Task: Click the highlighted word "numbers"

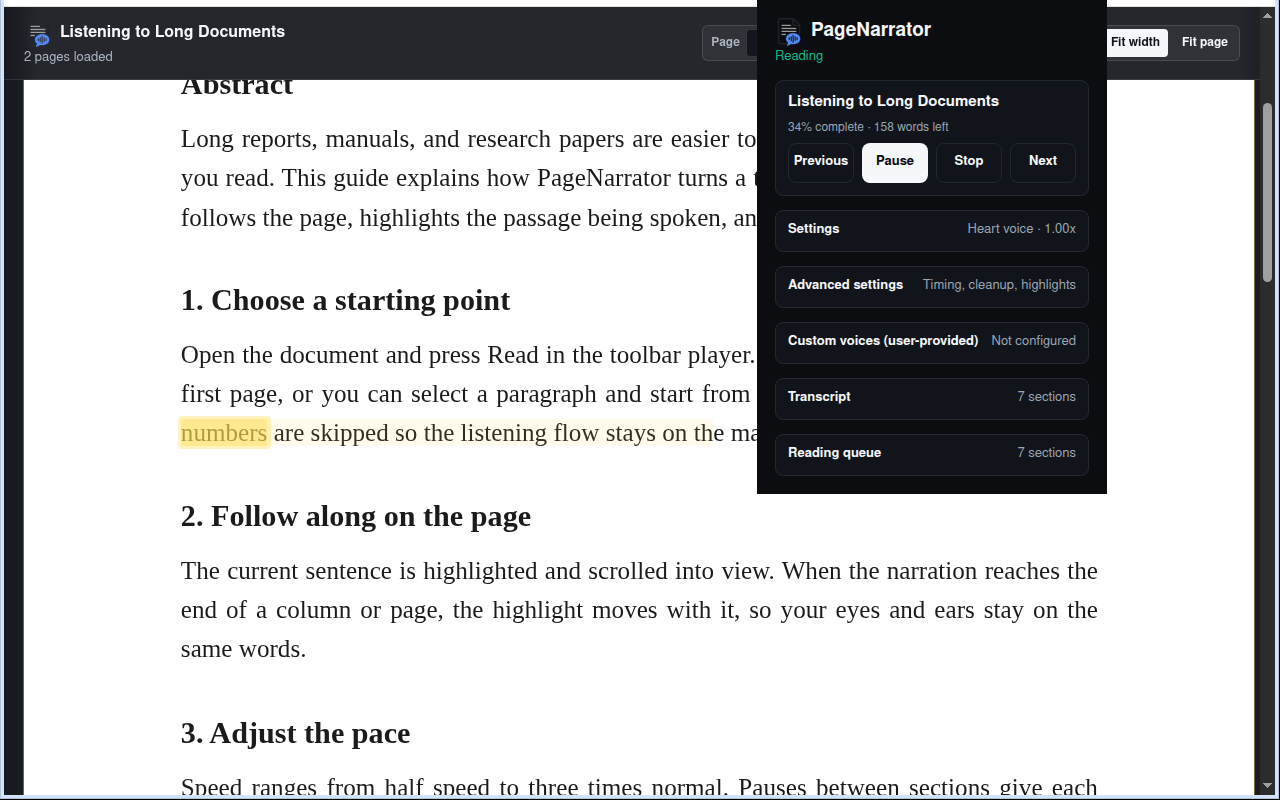Action: (x=224, y=433)
